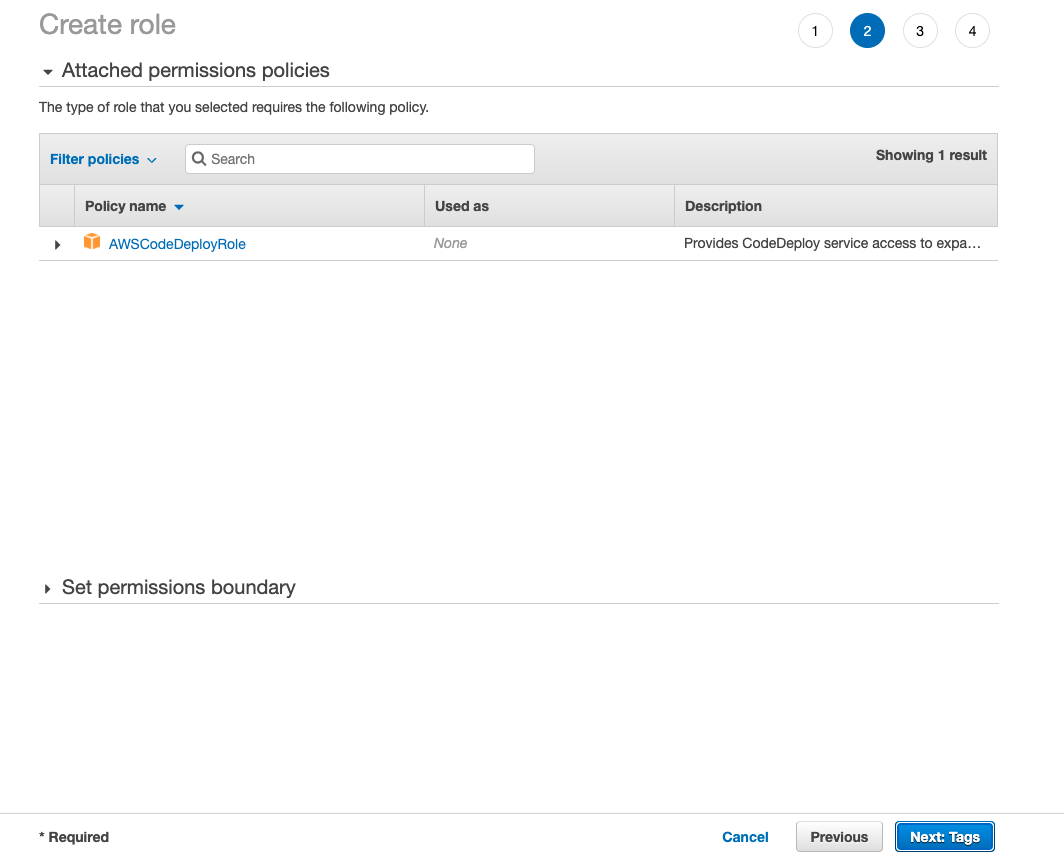Viewport: 1064px width, 853px height.
Task: Click the Cancel link
Action: (x=745, y=837)
